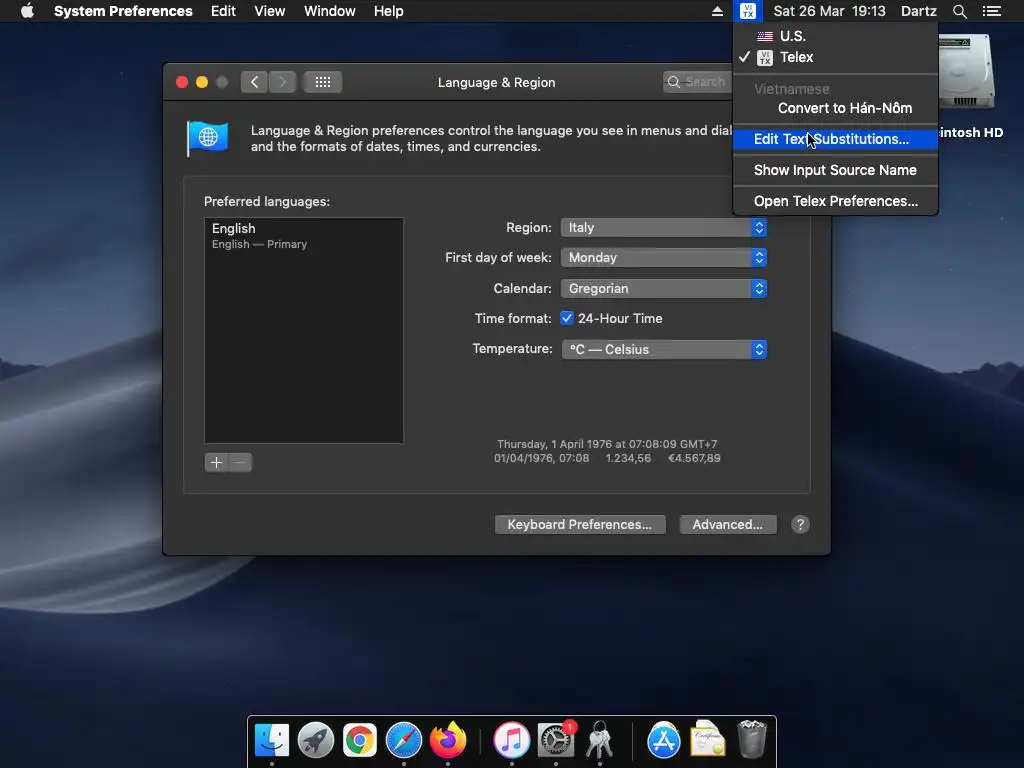Image resolution: width=1024 pixels, height=768 pixels.
Task: Choose Open Telex Preferences menu item
Action: click(835, 201)
